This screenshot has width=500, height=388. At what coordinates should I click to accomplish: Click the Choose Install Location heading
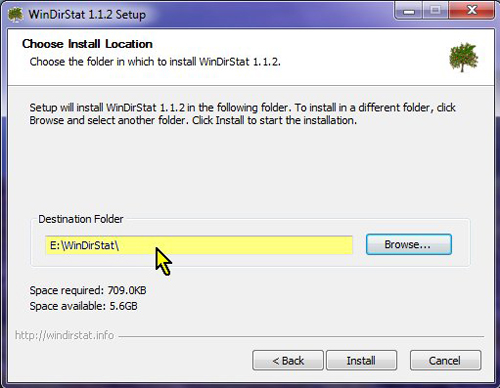[87, 44]
